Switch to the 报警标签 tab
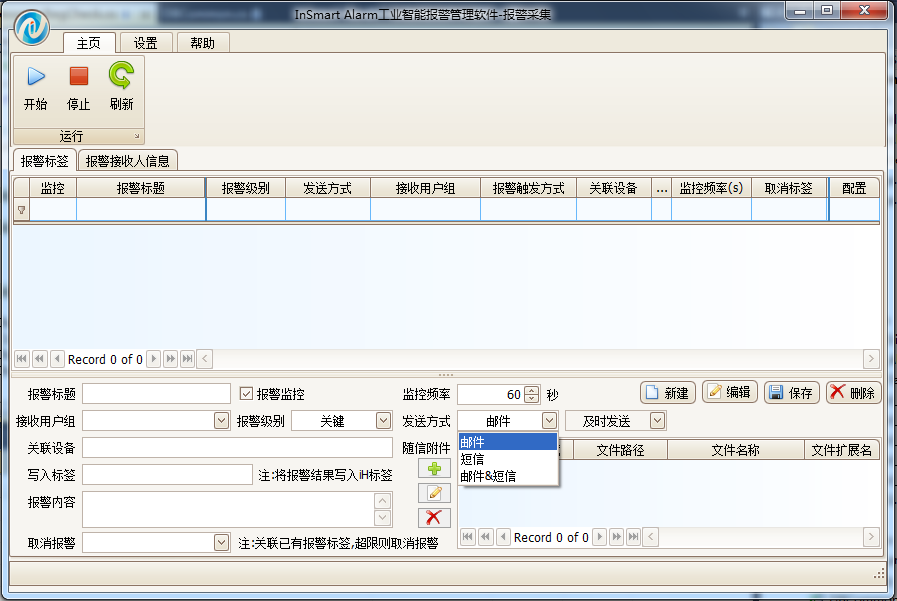This screenshot has width=897, height=601. [x=45, y=161]
